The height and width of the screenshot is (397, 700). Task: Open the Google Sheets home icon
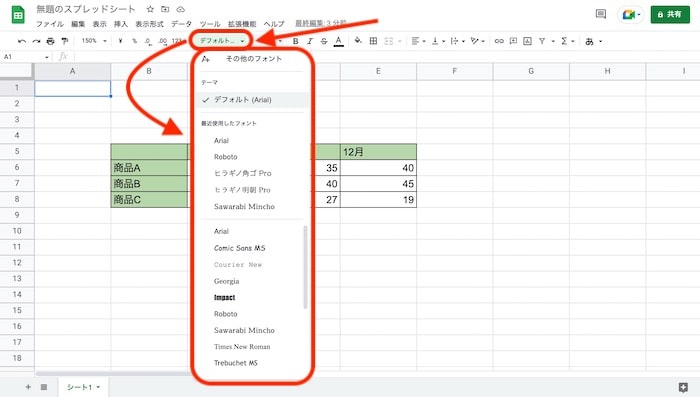click(x=18, y=15)
